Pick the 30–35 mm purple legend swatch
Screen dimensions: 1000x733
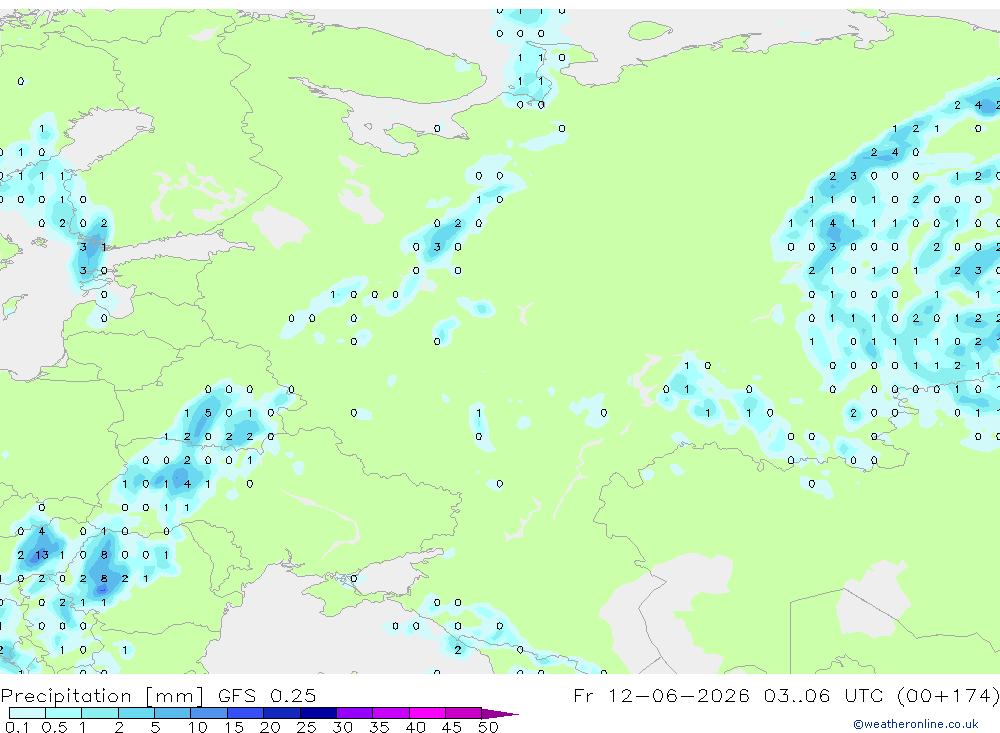(x=354, y=713)
